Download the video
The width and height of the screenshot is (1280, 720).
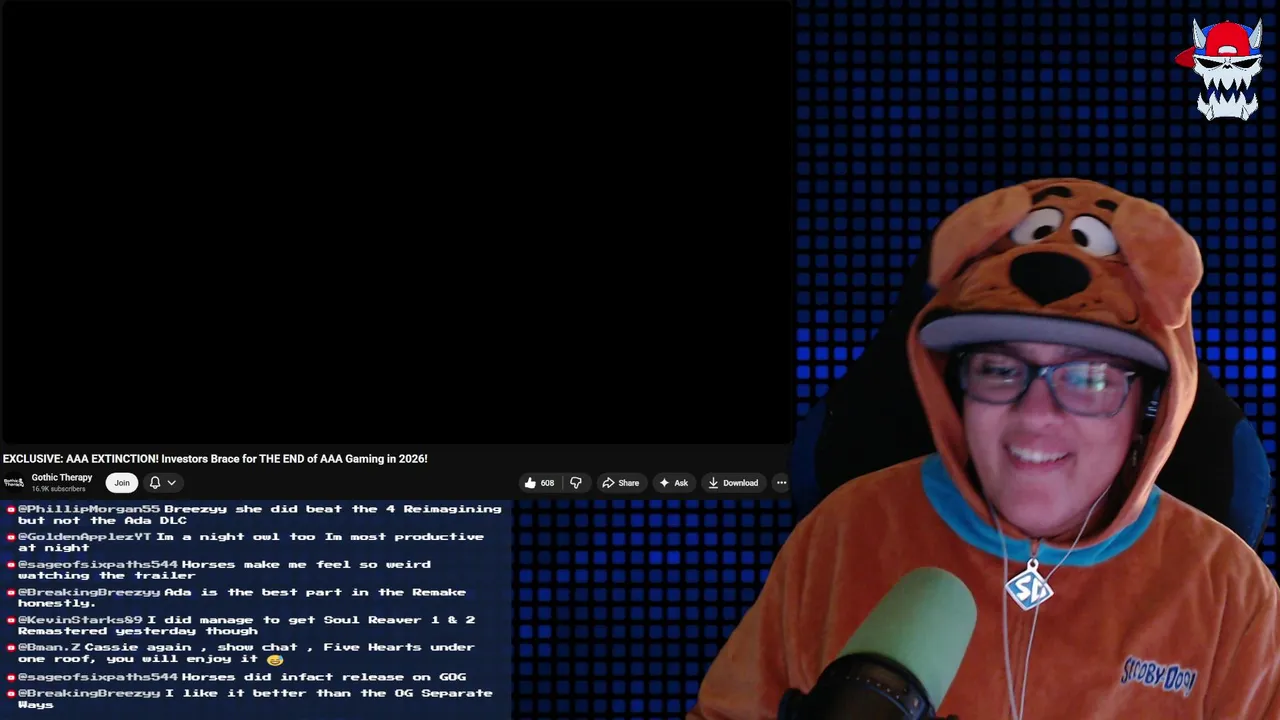click(x=733, y=483)
